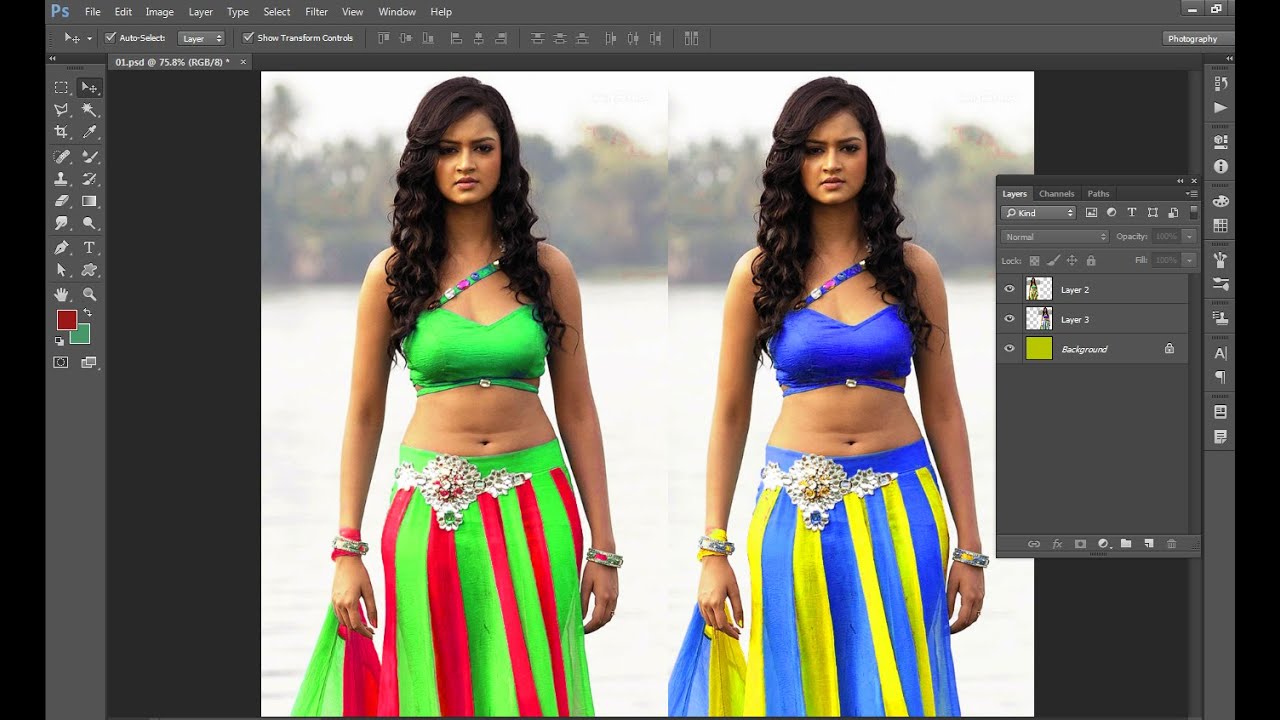
Task: Select the Horizontal Type tool
Action: click(x=89, y=247)
